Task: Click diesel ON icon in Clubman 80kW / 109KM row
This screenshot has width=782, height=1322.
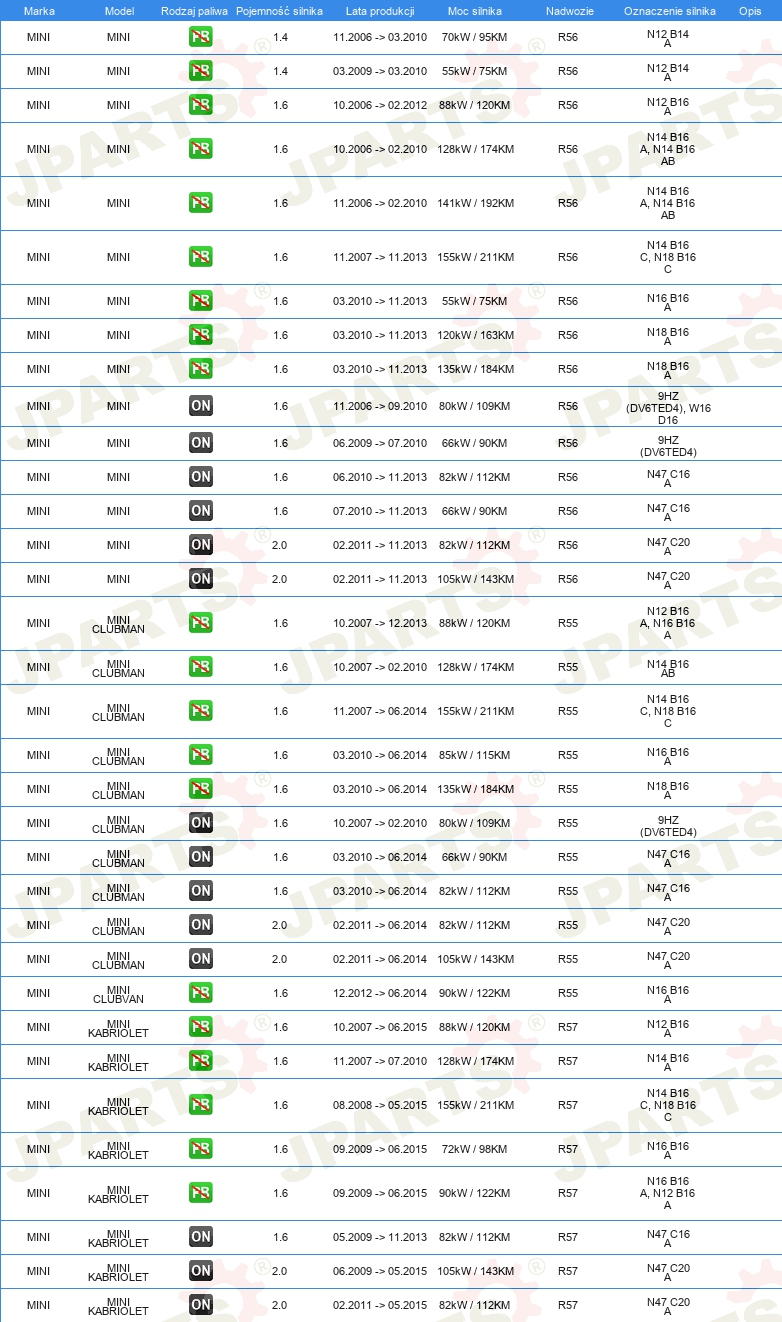Action: pos(201,823)
